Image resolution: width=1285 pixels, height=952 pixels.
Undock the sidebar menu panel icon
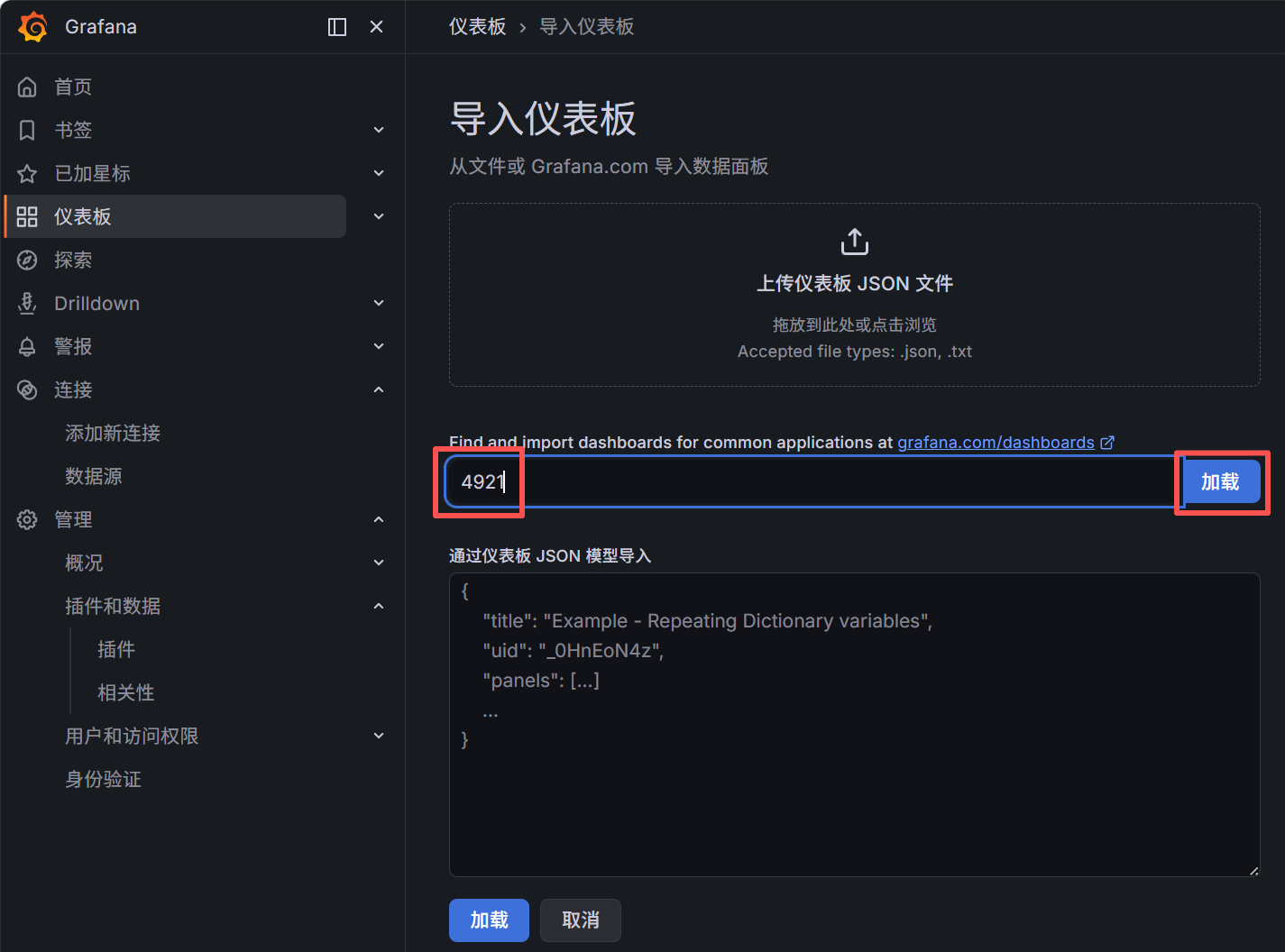(337, 27)
